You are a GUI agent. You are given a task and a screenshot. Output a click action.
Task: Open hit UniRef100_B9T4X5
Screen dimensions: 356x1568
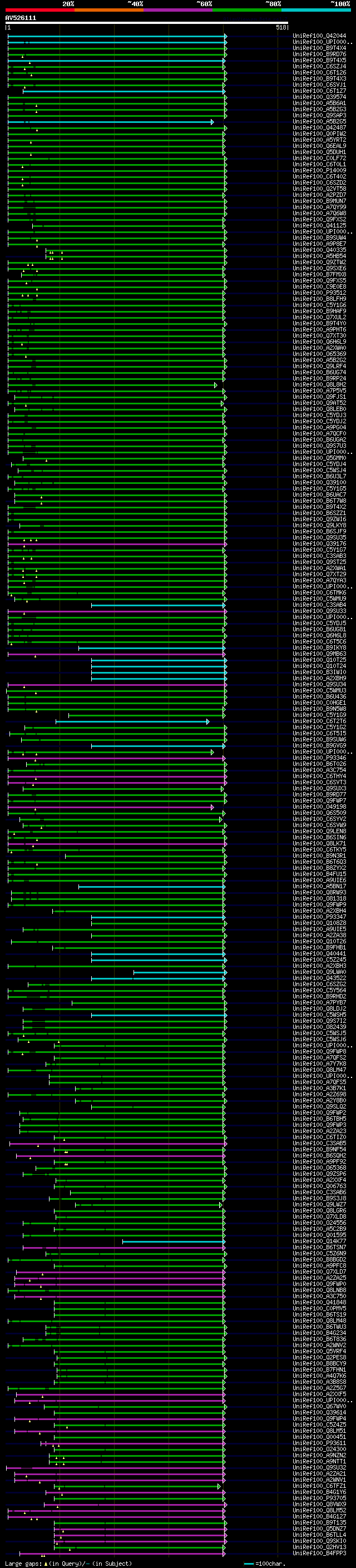[x=319, y=60]
